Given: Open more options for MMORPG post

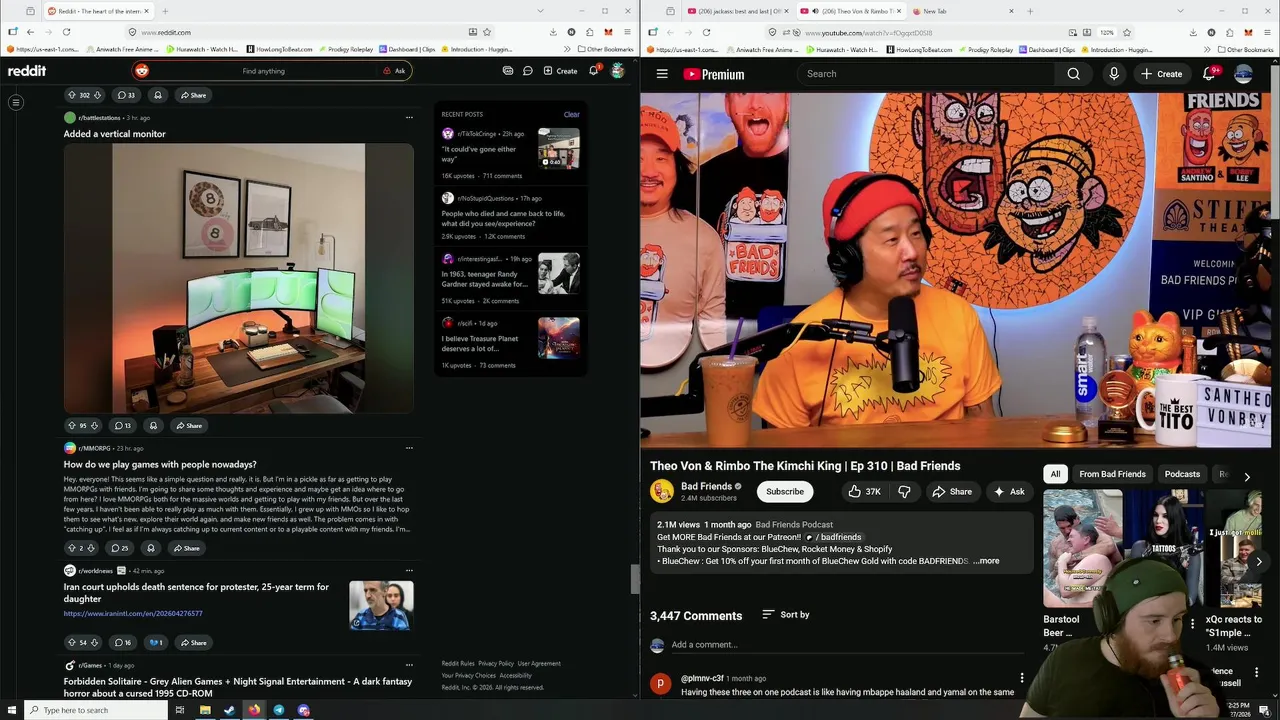Looking at the screenshot, I should tap(409, 448).
